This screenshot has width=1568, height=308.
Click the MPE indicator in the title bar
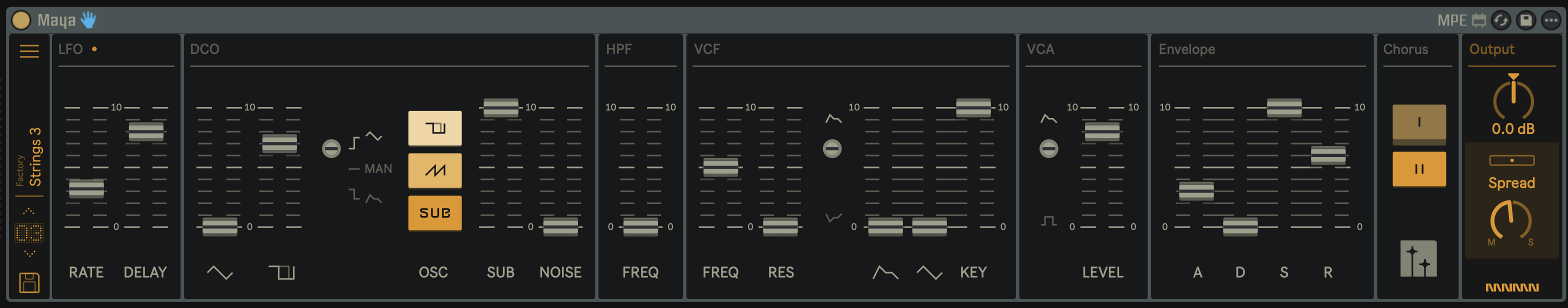[1451, 20]
